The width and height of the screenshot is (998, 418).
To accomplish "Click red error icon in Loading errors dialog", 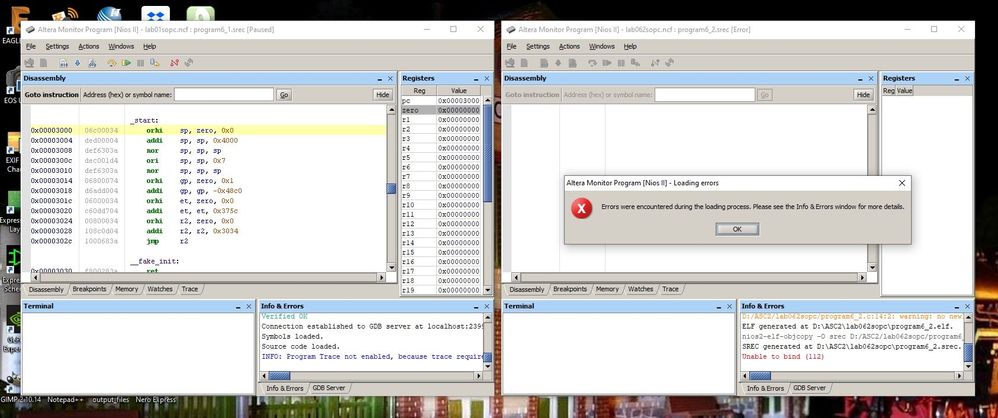I will [581, 208].
